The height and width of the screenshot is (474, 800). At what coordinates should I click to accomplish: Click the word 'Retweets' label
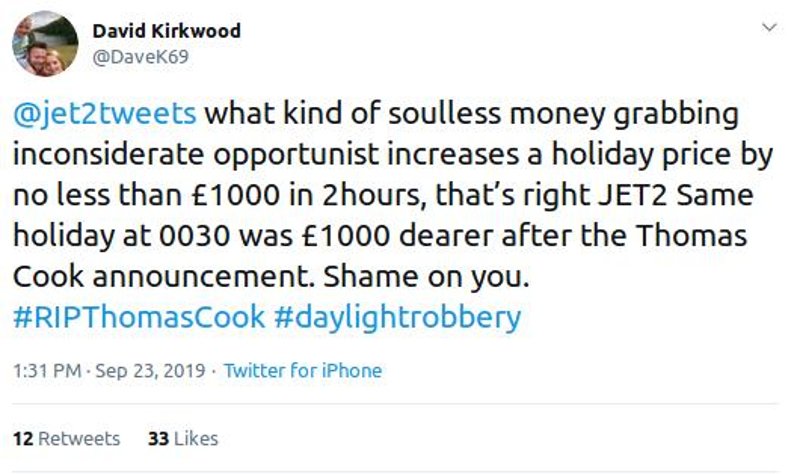tap(79, 439)
